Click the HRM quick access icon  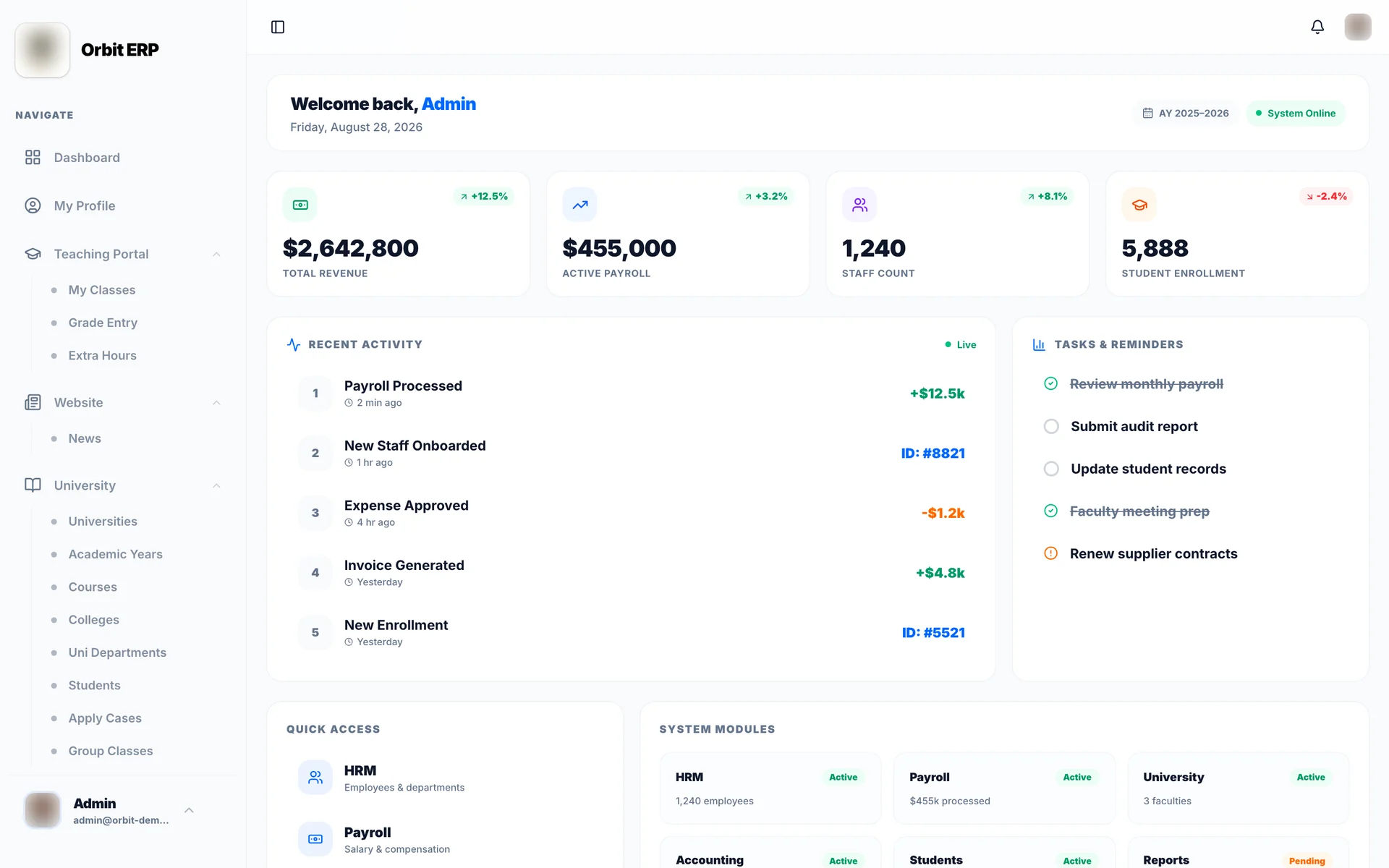315,778
